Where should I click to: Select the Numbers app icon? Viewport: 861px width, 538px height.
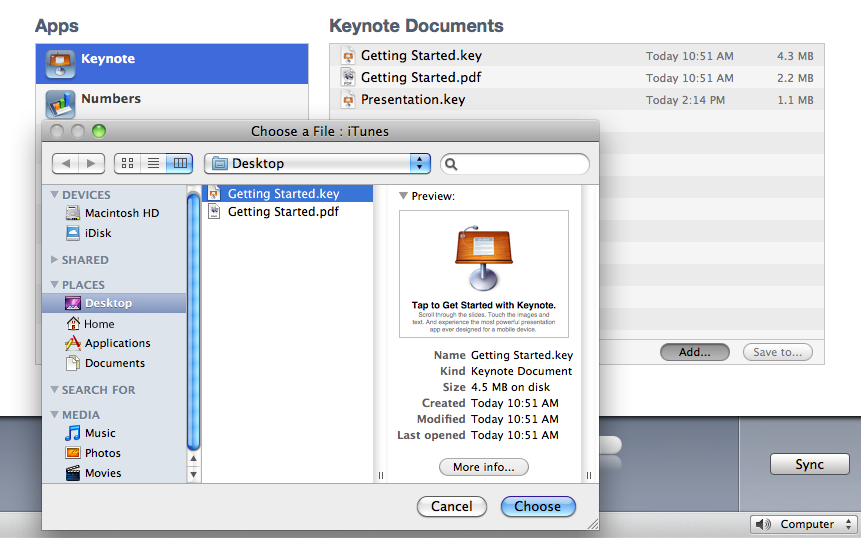tap(61, 103)
